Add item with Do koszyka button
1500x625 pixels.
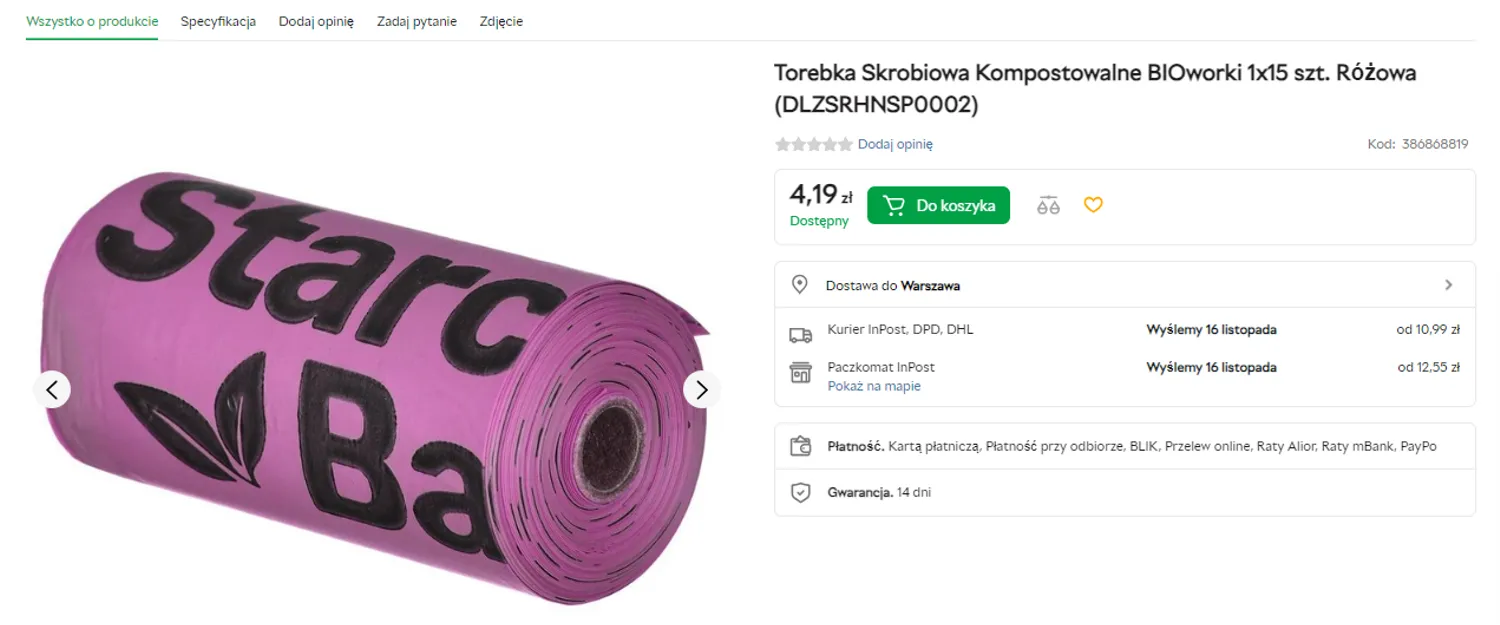pyautogui.click(x=938, y=205)
